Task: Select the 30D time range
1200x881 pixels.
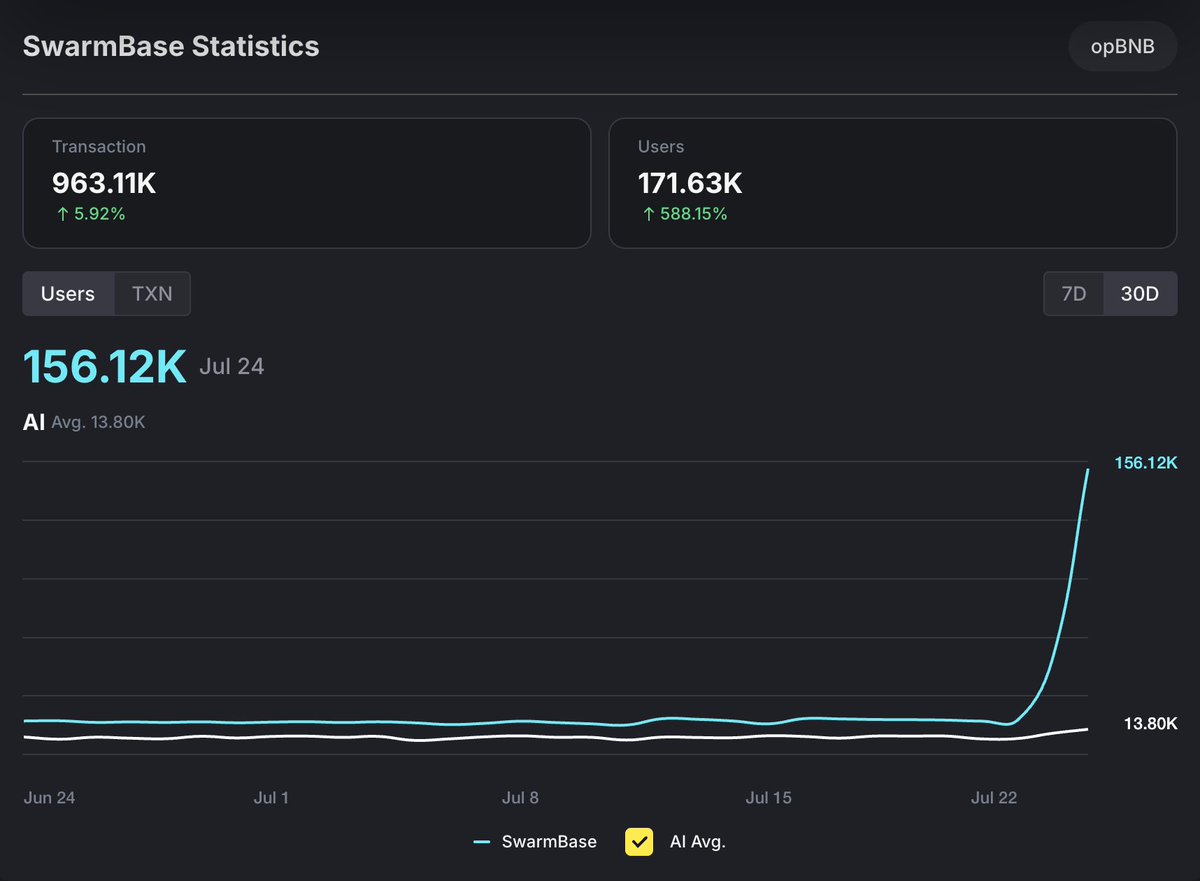Action: tap(1140, 294)
